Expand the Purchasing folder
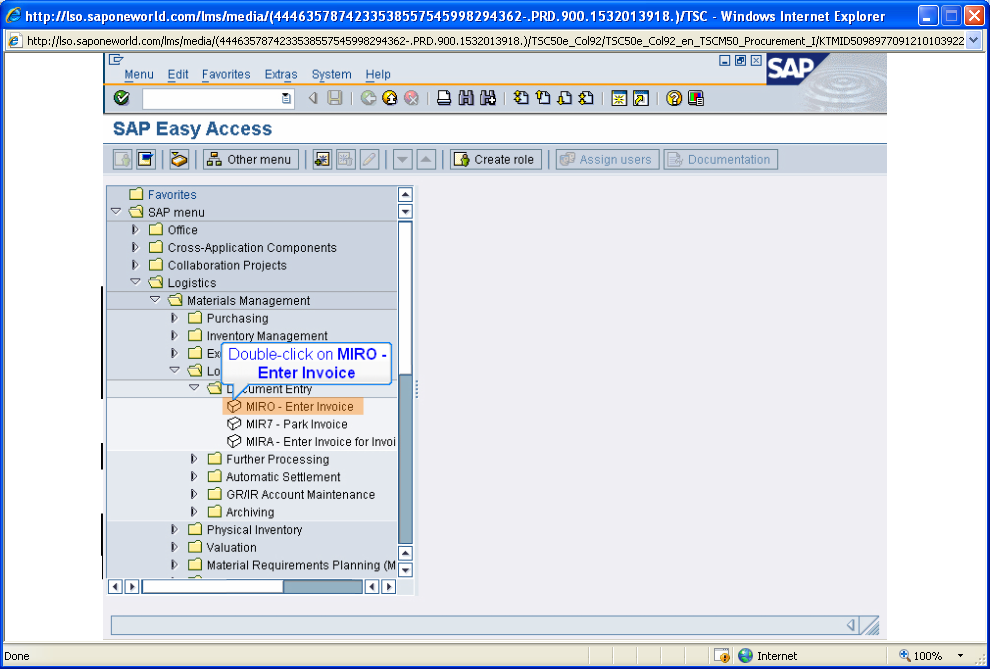The image size is (990, 669). (174, 318)
